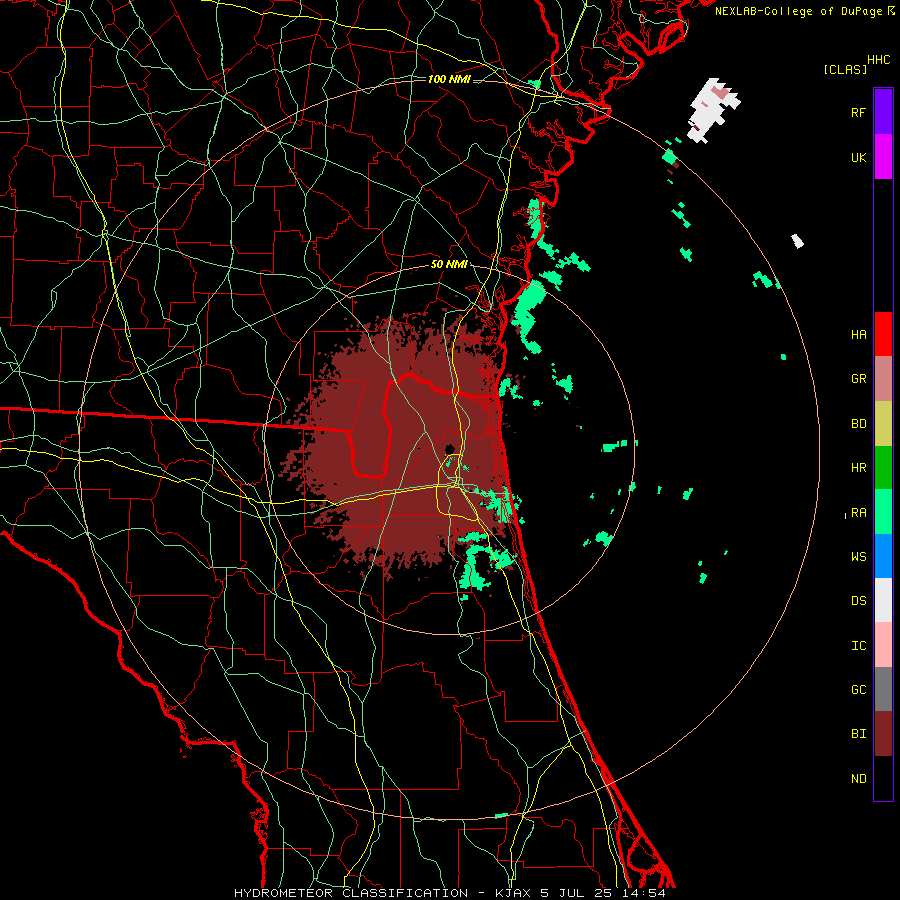This screenshot has height=900, width=900.
Task: Click the BD yellow-olive legend swatch
Action: [x=883, y=424]
